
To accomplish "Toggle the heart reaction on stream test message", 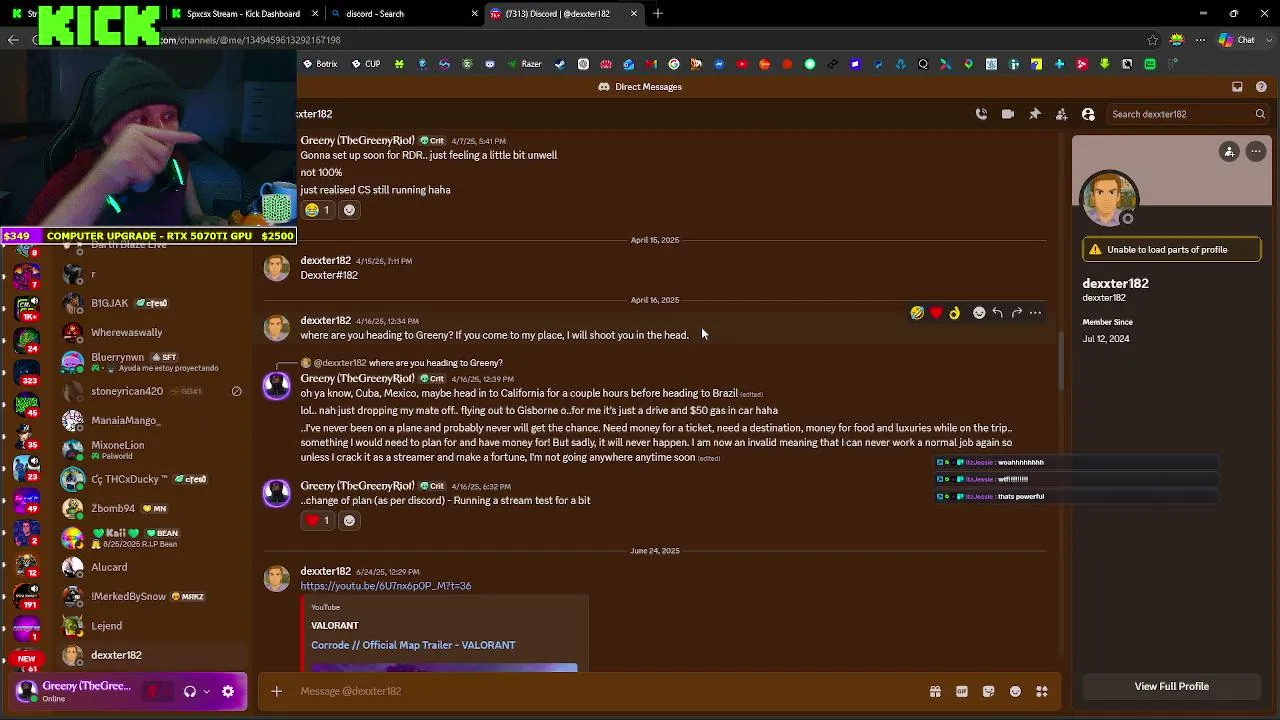I will tap(318, 521).
